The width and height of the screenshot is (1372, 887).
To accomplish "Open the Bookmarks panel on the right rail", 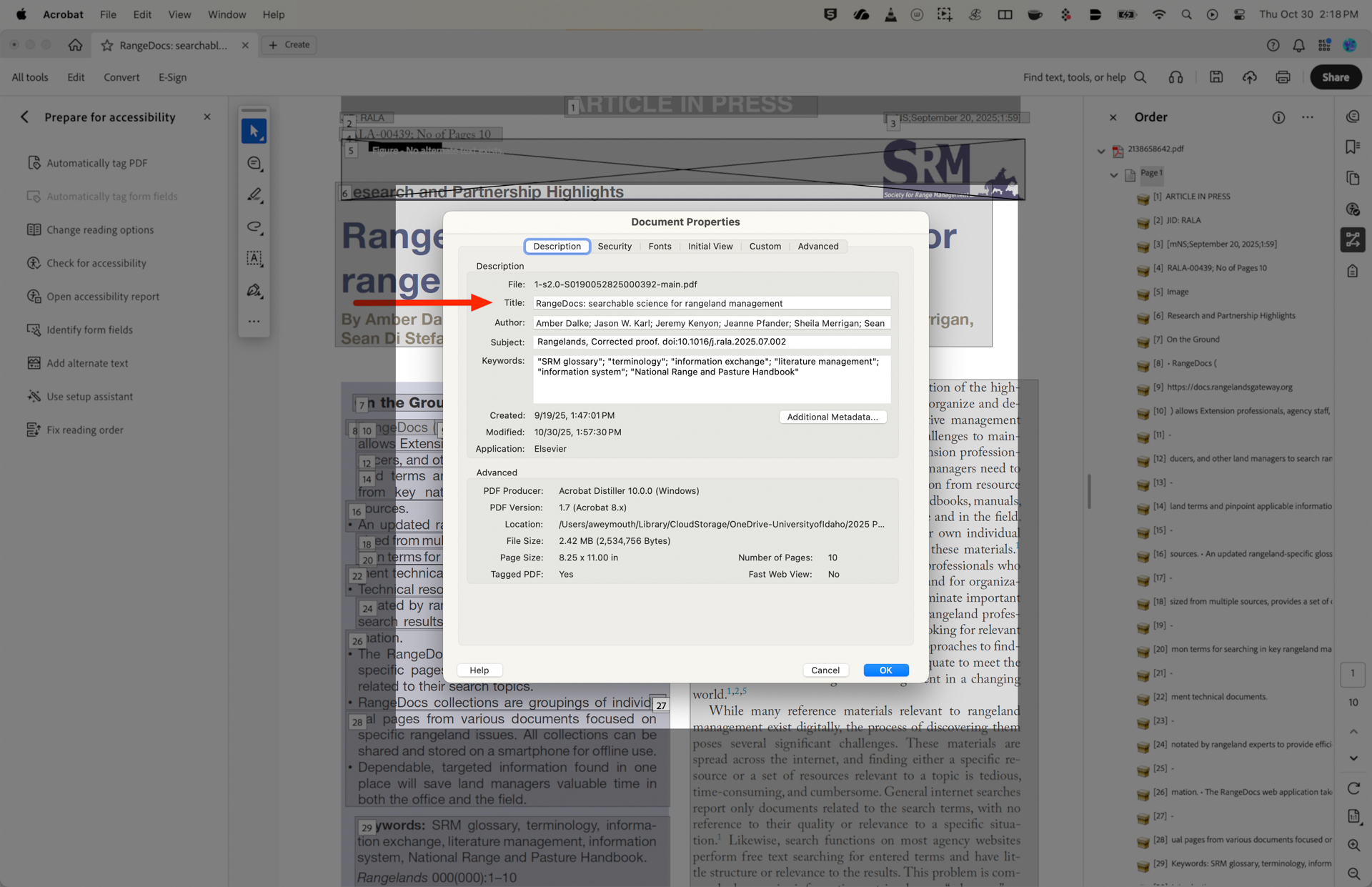I will coord(1353,146).
